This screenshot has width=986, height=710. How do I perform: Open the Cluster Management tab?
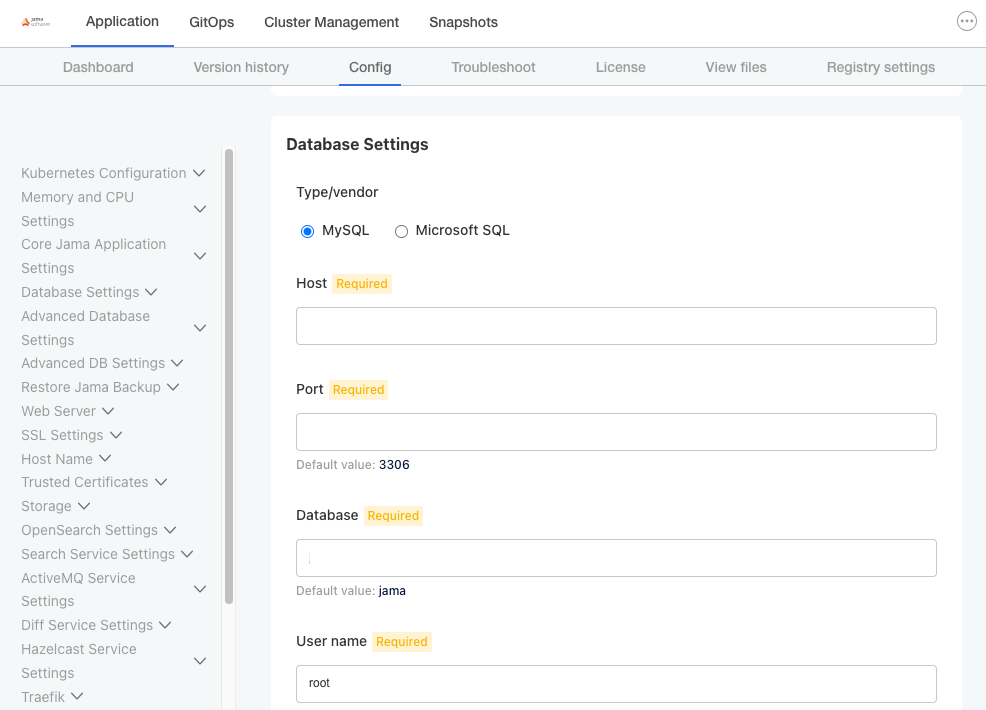point(331,22)
